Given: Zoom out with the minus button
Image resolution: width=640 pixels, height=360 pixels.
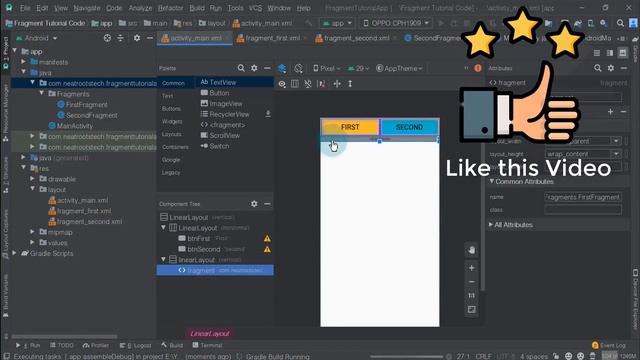Looking at the screenshot, I should pos(471,282).
